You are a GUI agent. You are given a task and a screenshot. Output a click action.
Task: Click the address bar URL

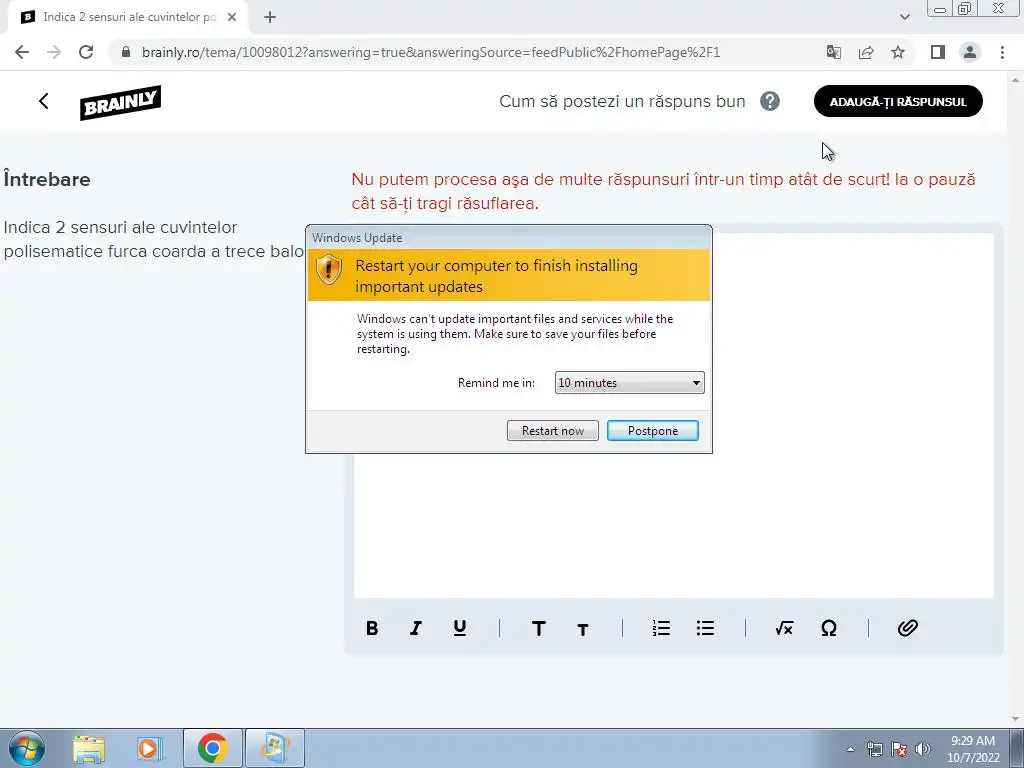coord(431,52)
